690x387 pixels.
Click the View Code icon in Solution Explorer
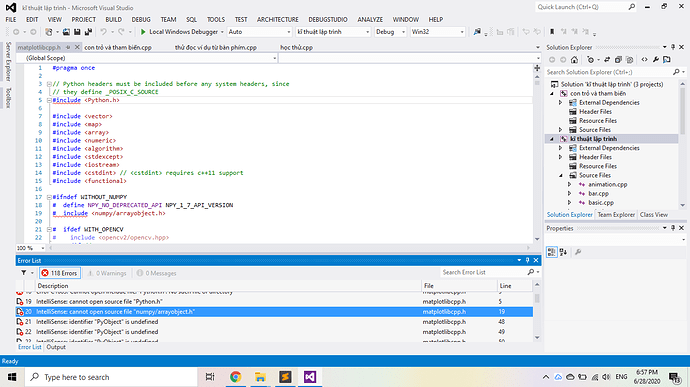click(645, 60)
